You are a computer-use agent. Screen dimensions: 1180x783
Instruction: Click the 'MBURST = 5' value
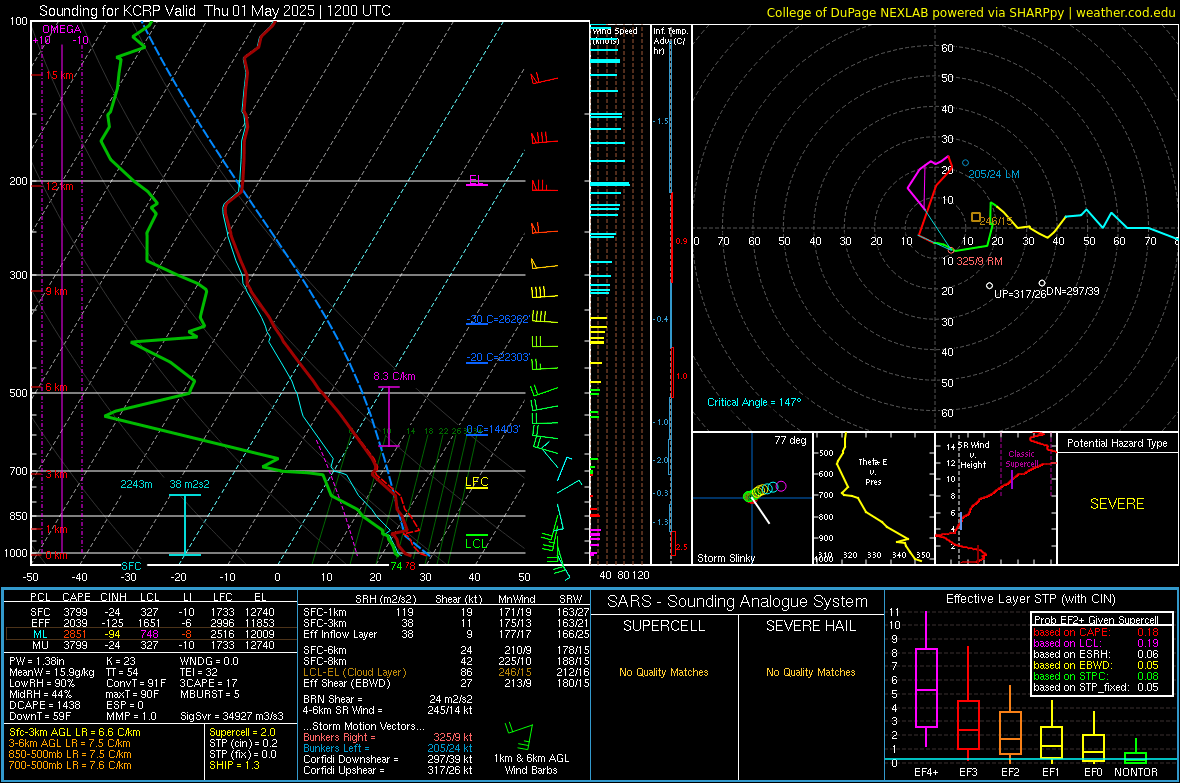pos(210,694)
